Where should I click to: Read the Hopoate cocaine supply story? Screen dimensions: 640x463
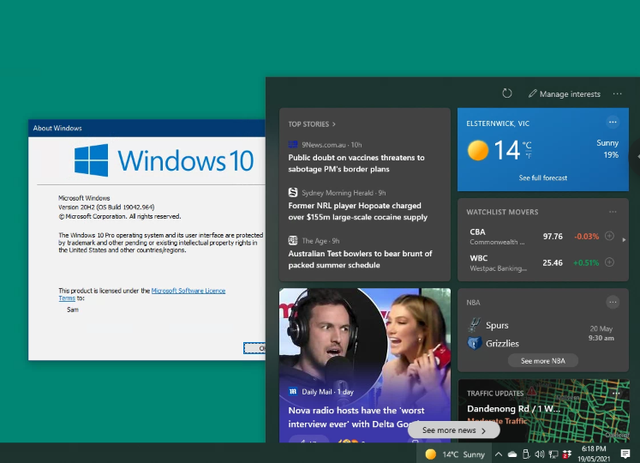click(x=357, y=210)
